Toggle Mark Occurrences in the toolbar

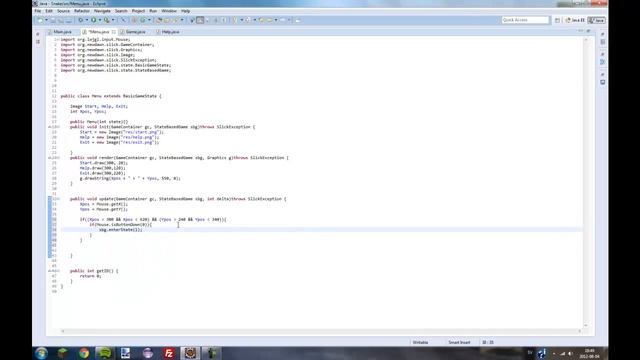point(200,20)
